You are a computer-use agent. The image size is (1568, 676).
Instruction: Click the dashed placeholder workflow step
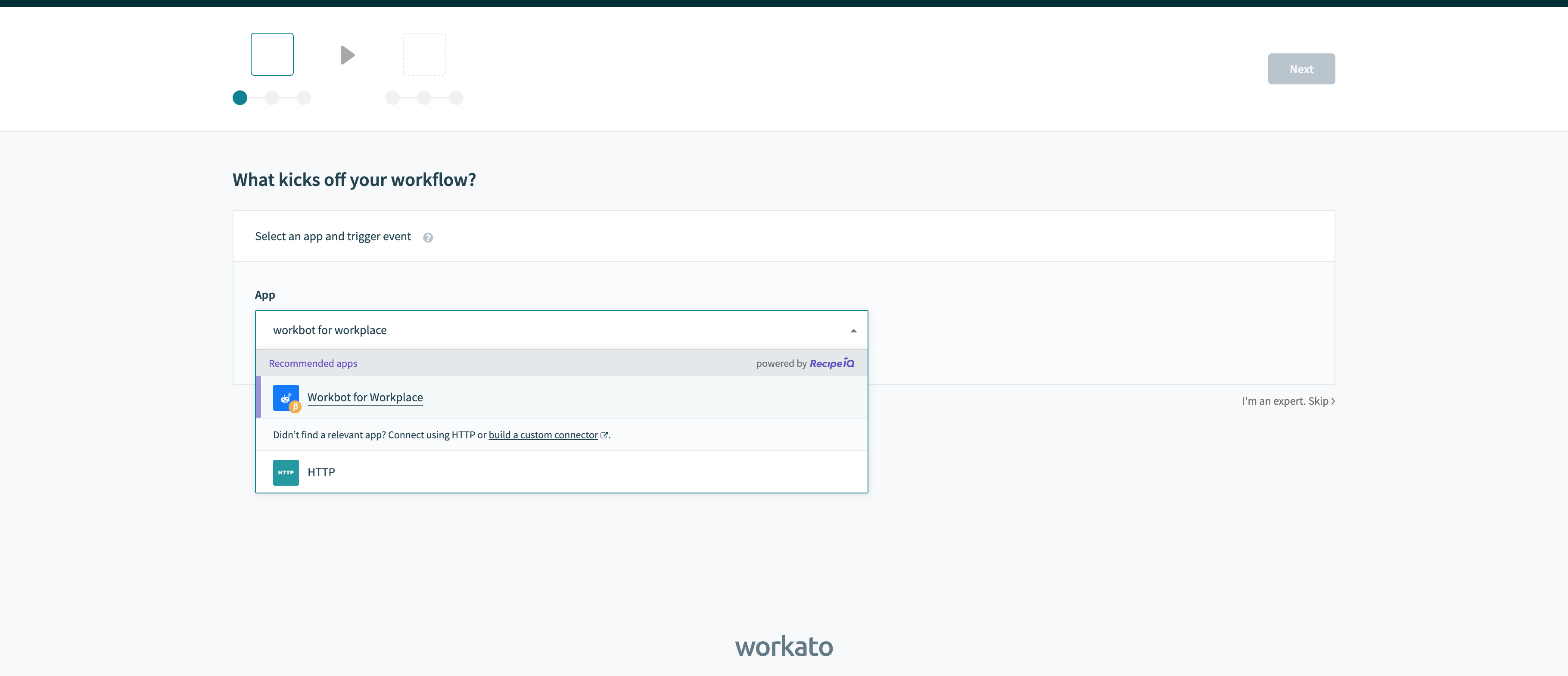[425, 53]
